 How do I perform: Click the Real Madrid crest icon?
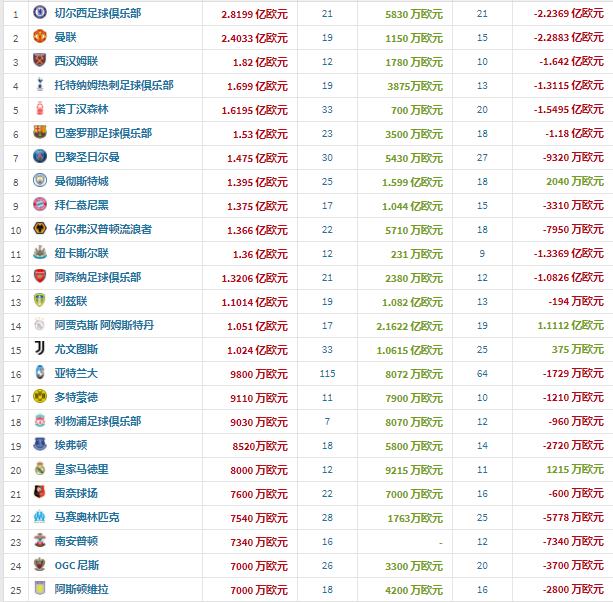[x=40, y=469]
